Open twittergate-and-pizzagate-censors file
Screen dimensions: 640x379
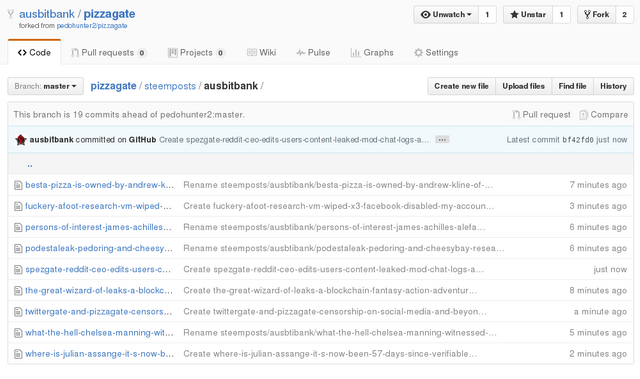(99, 312)
